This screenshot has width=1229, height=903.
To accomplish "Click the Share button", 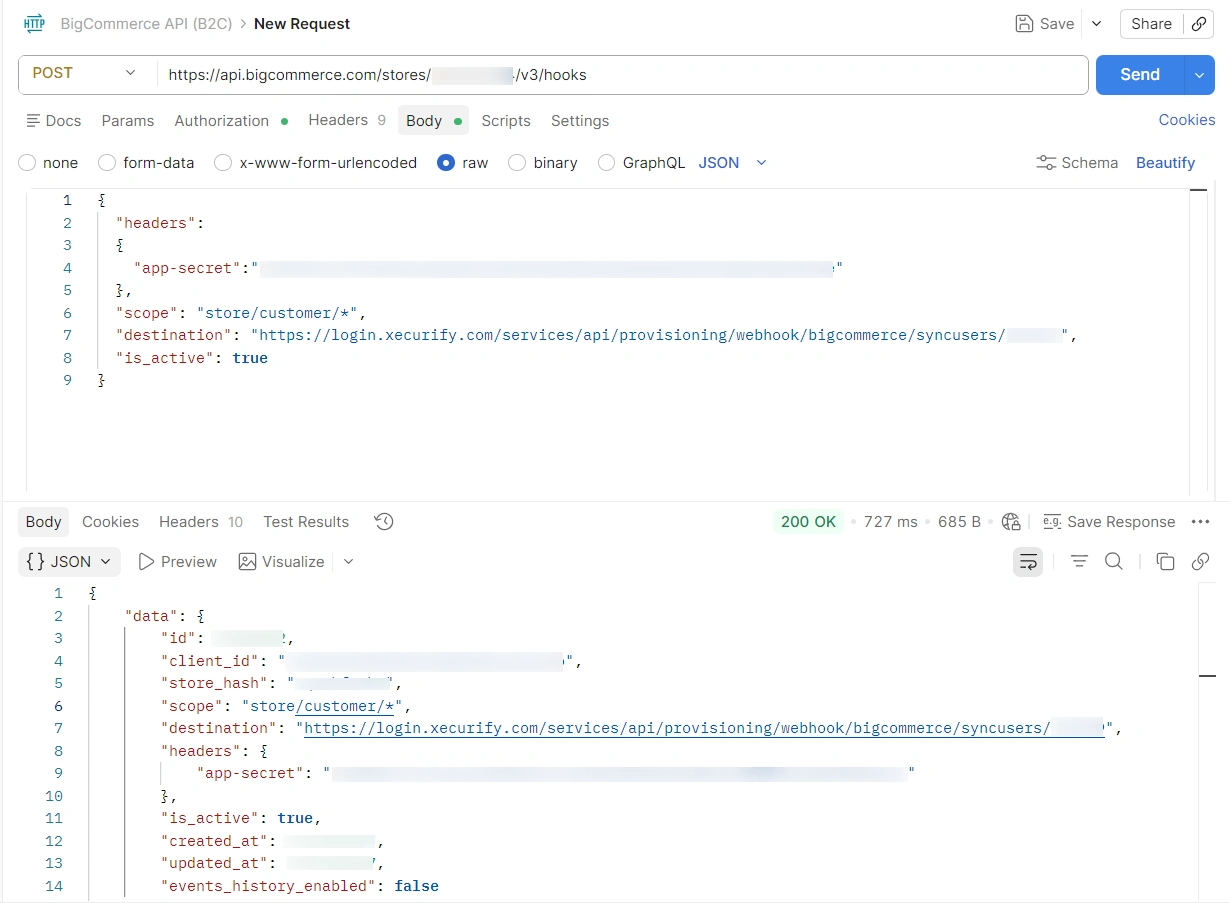I will click(1151, 24).
